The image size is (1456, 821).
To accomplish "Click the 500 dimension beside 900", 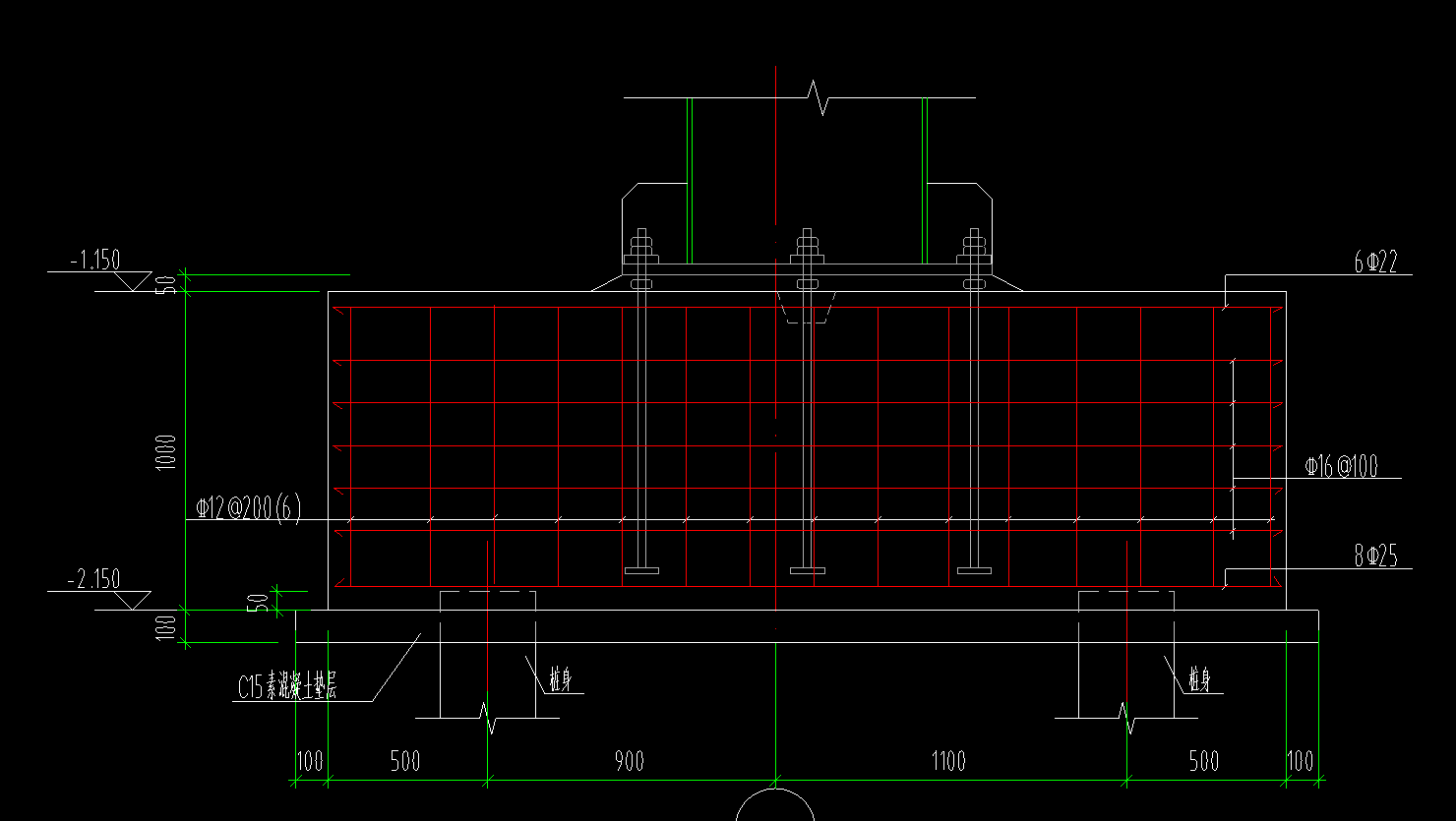I will coord(405,761).
